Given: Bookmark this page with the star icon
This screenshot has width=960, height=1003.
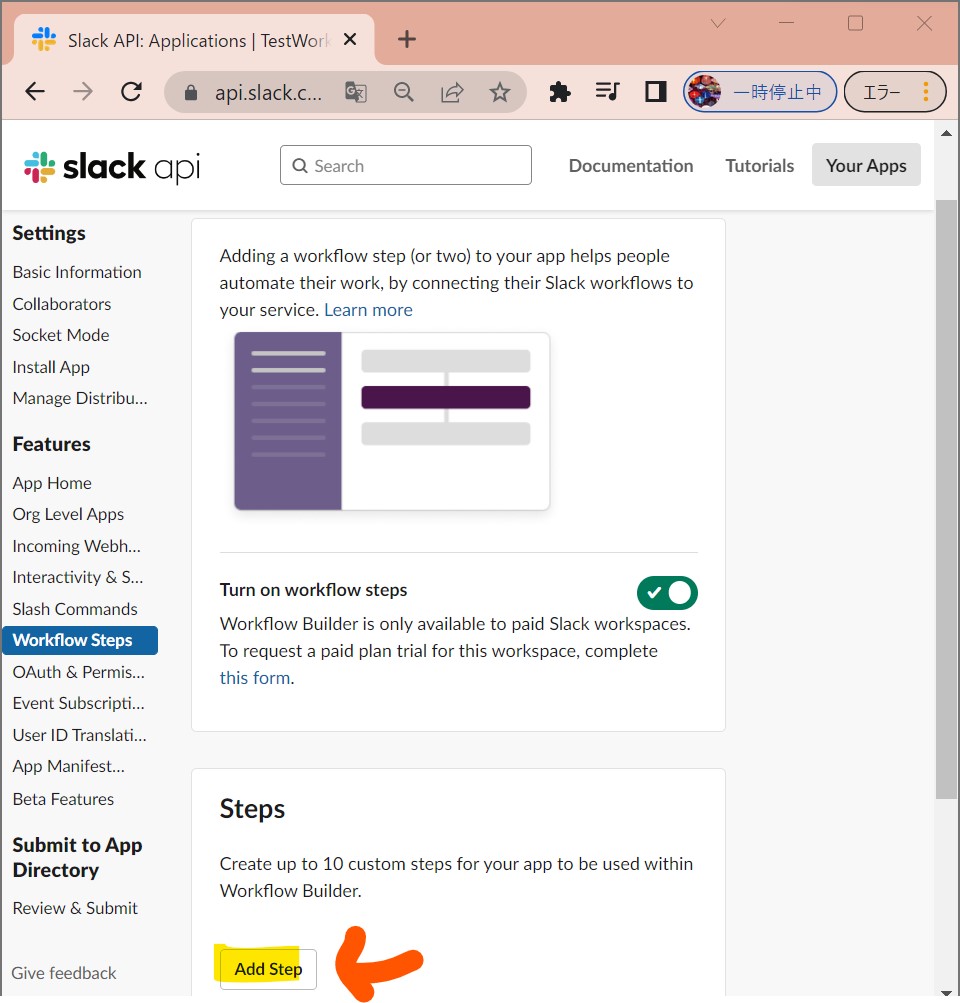Looking at the screenshot, I should click(500, 92).
